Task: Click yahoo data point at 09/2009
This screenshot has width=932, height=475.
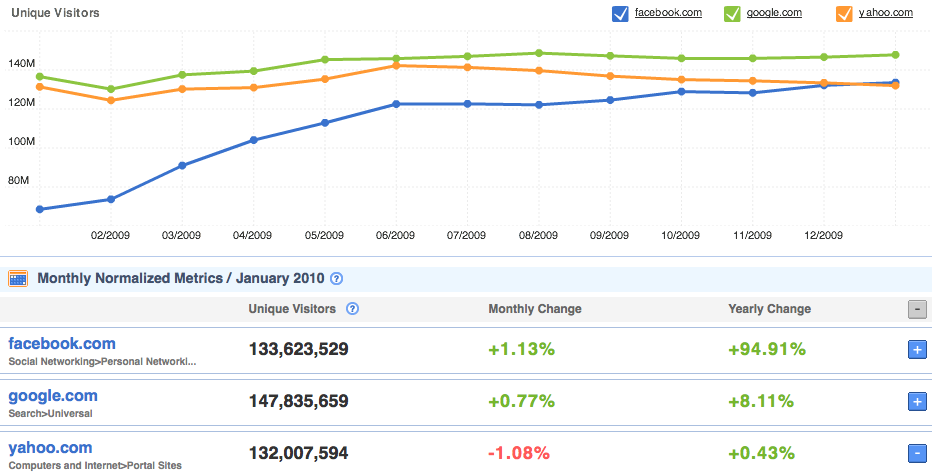Action: click(x=610, y=76)
